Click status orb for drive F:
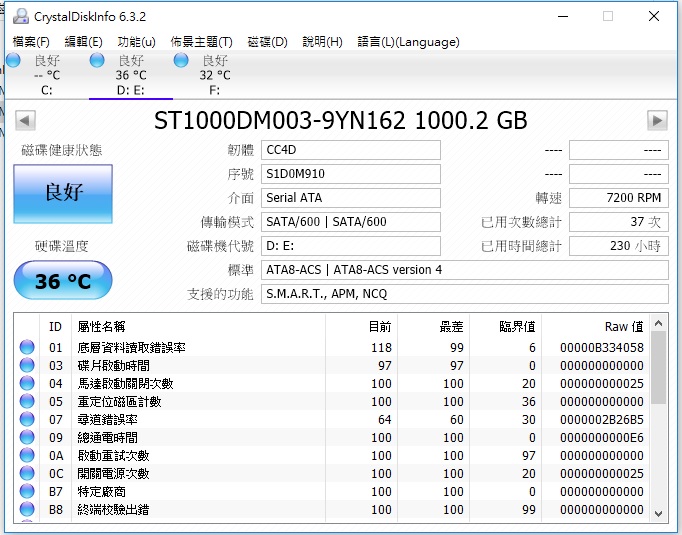682x535 pixels. coord(181,60)
